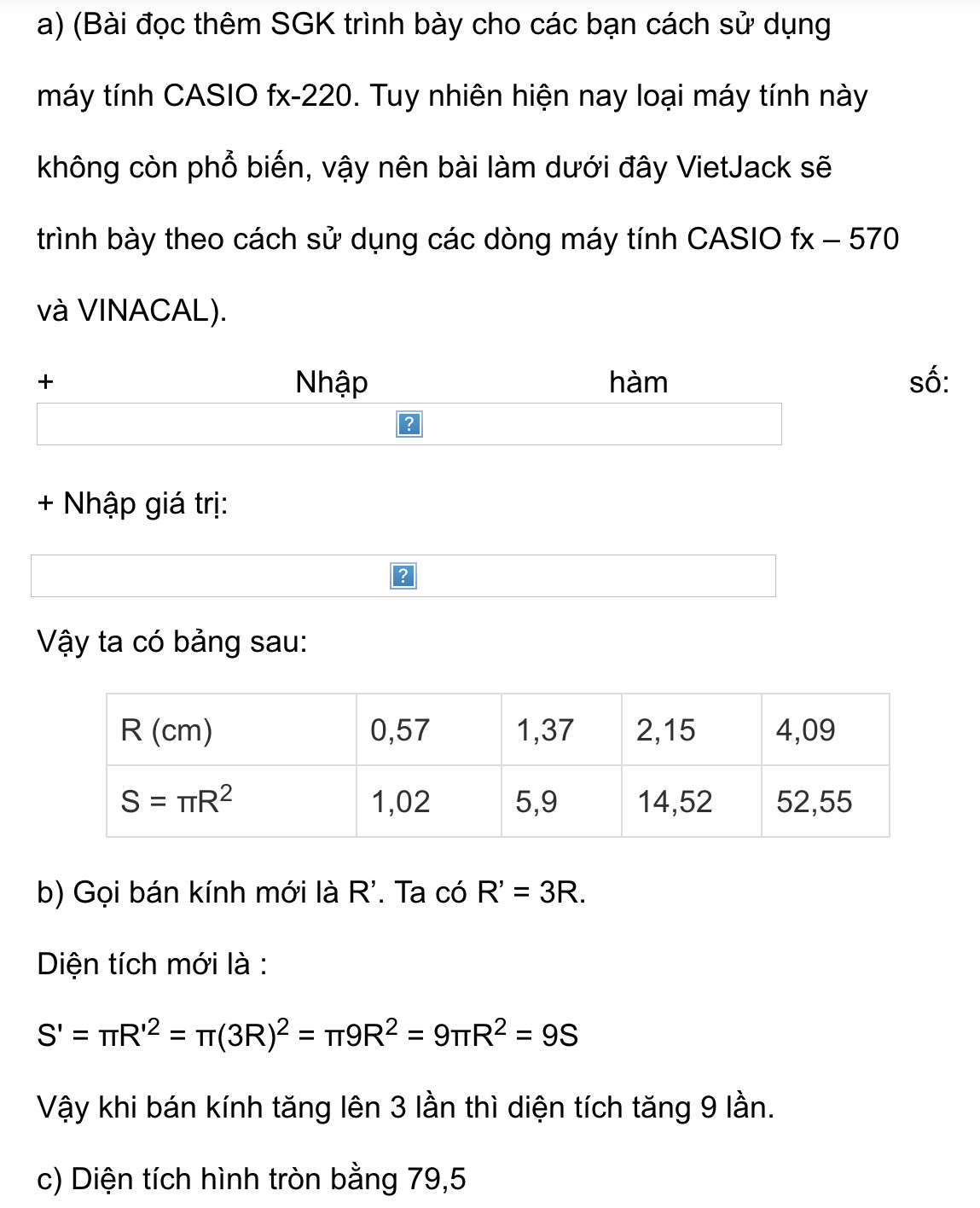
Task: Click the word "VINACAL" in the paragraph
Action: (x=143, y=311)
